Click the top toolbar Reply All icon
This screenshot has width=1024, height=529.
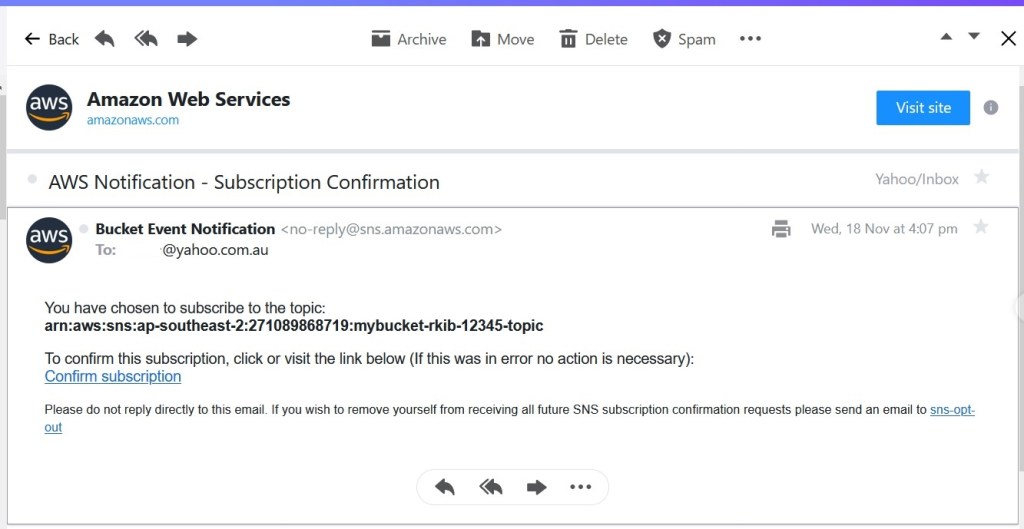tap(146, 39)
